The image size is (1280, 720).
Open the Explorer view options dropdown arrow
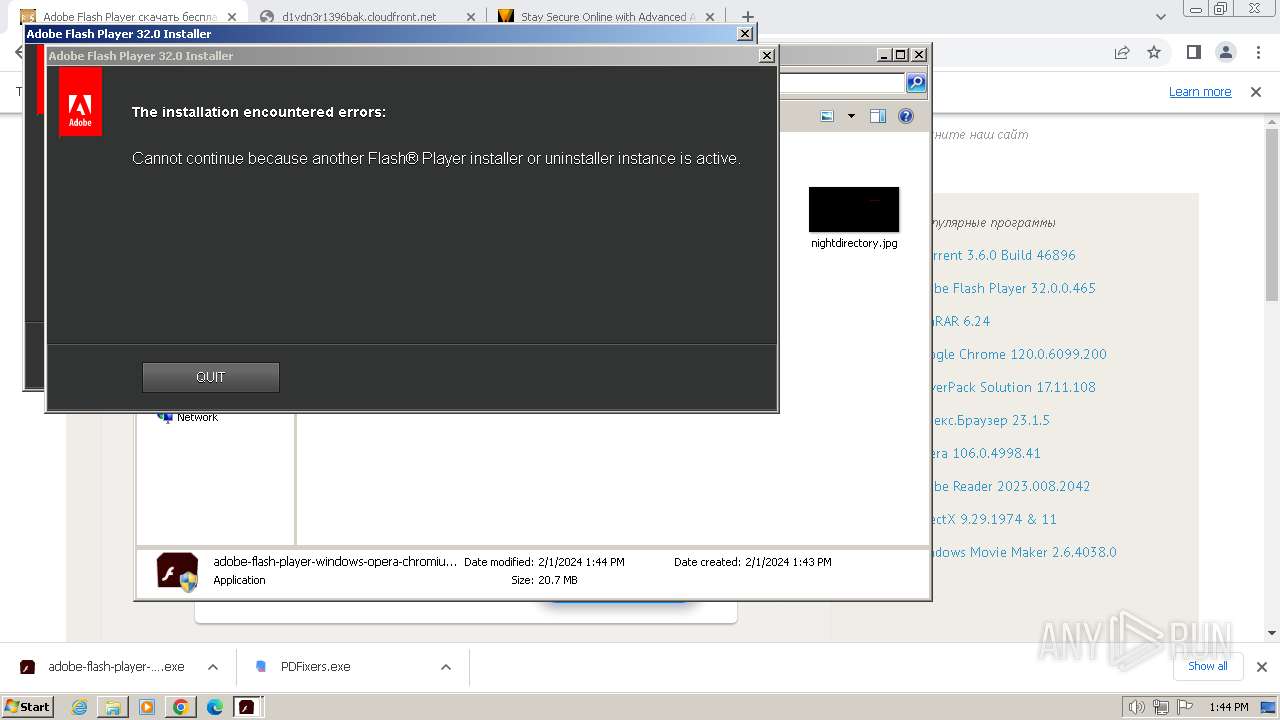[852, 116]
